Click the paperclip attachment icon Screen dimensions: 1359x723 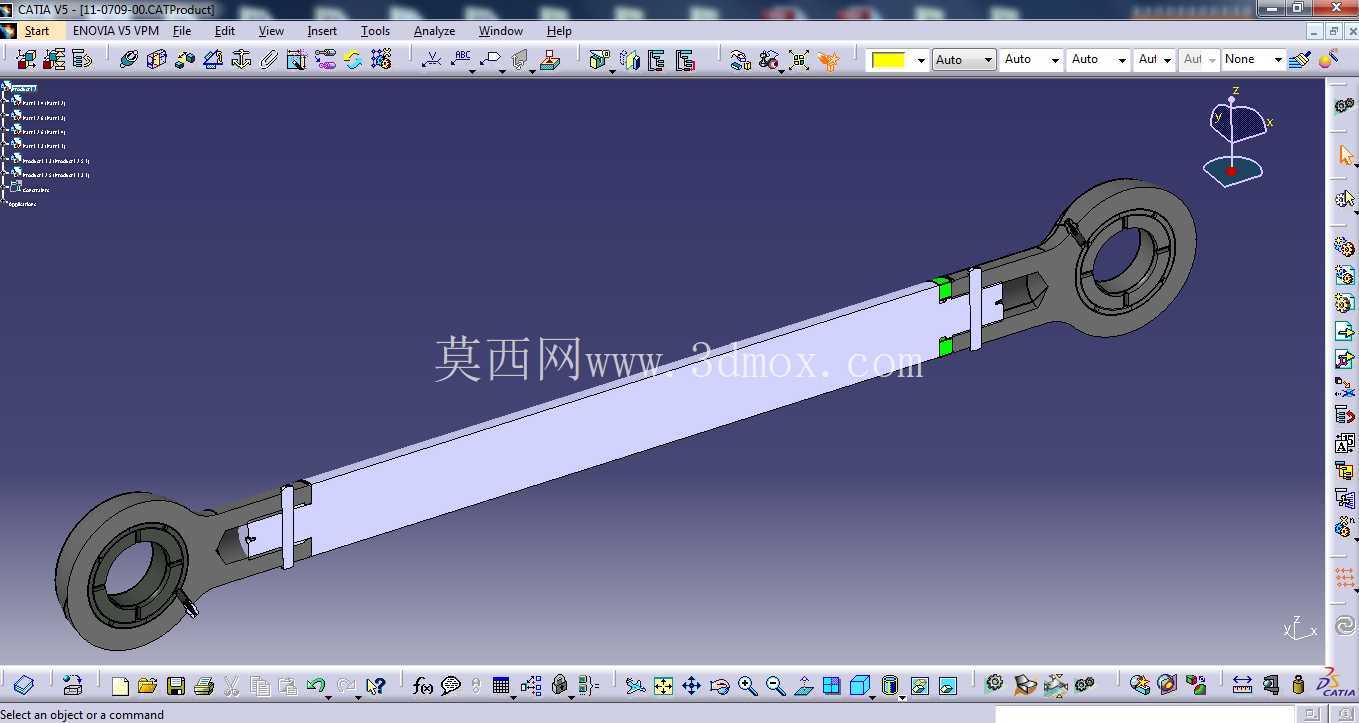pos(269,60)
